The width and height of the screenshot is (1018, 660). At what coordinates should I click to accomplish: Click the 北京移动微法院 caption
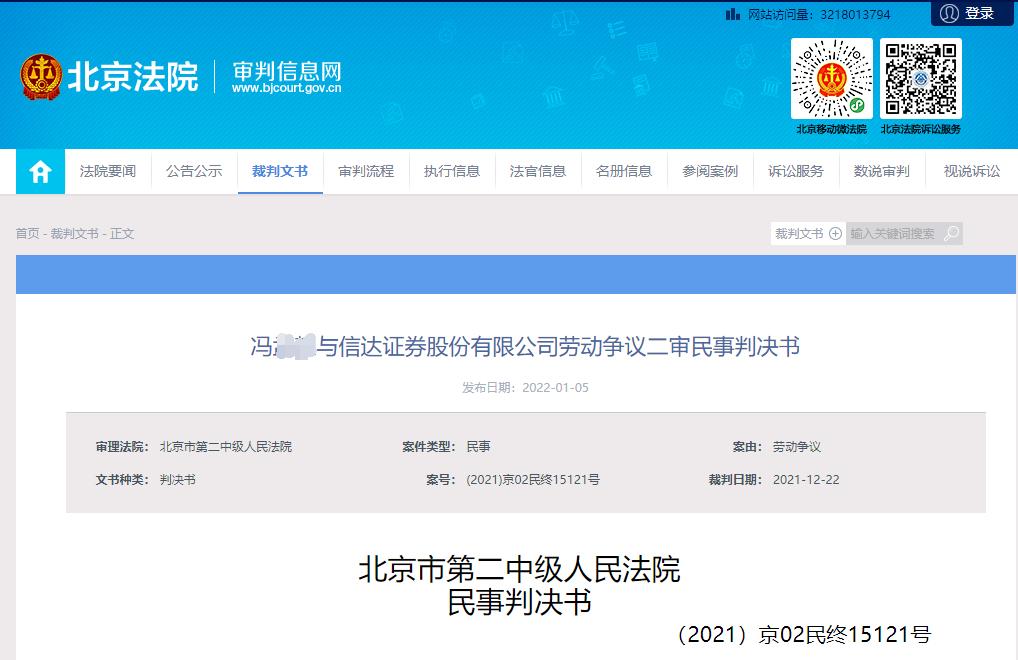pyautogui.click(x=832, y=129)
